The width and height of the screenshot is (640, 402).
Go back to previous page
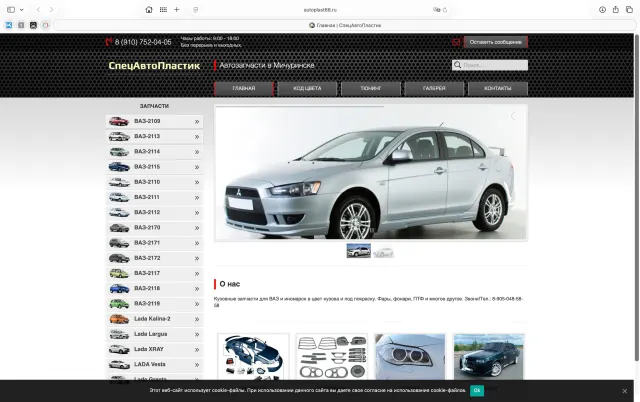(x=38, y=9)
